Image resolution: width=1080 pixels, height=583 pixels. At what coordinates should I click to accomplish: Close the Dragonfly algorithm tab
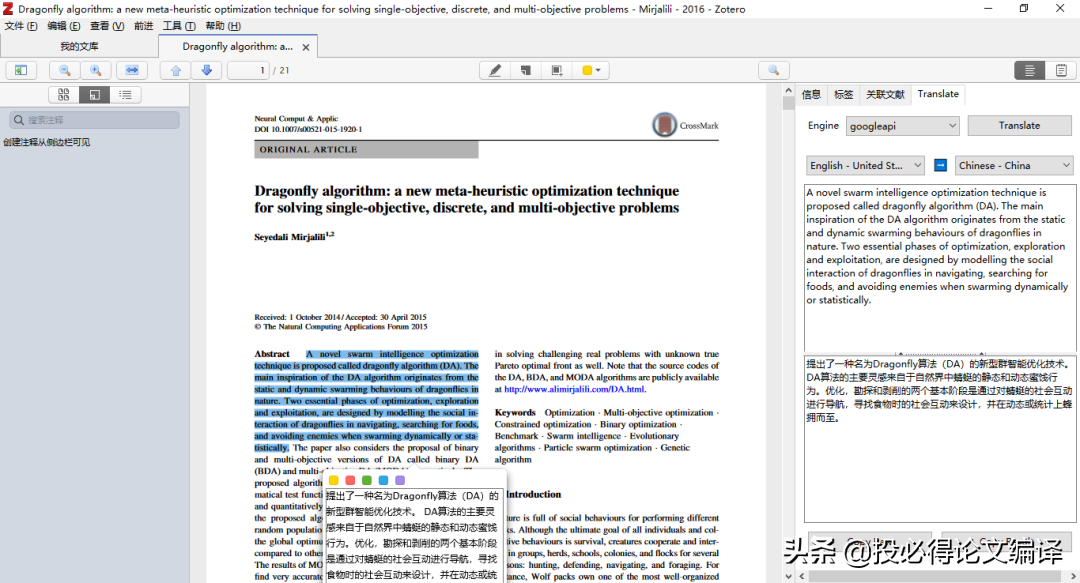click(x=306, y=47)
